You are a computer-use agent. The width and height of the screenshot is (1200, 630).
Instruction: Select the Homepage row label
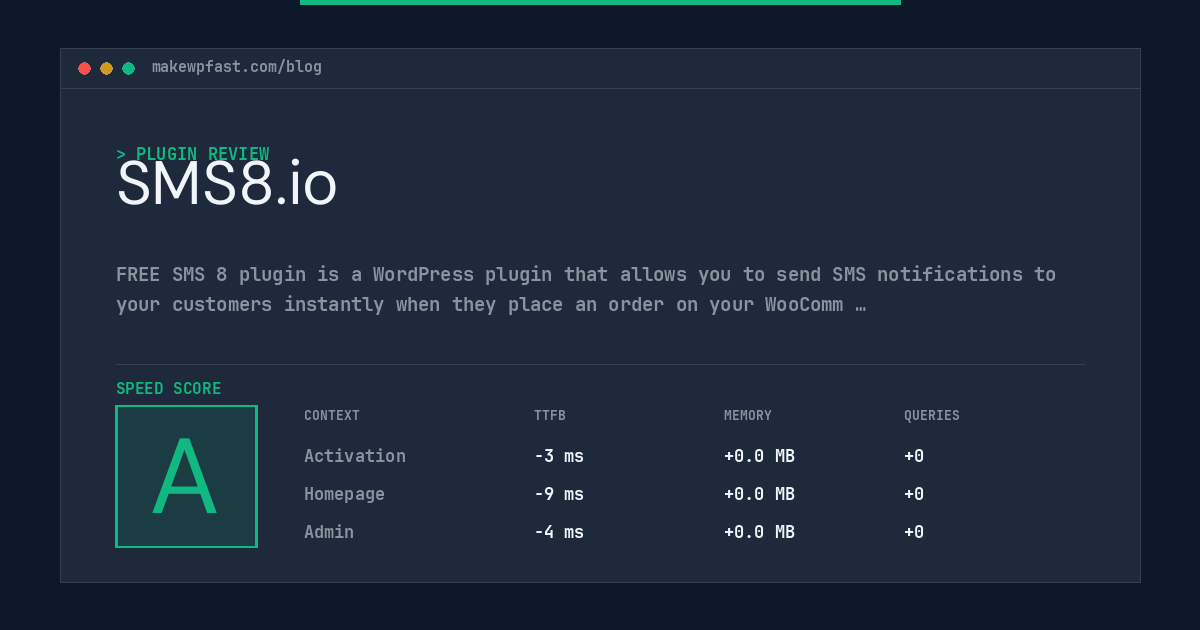(x=344, y=494)
